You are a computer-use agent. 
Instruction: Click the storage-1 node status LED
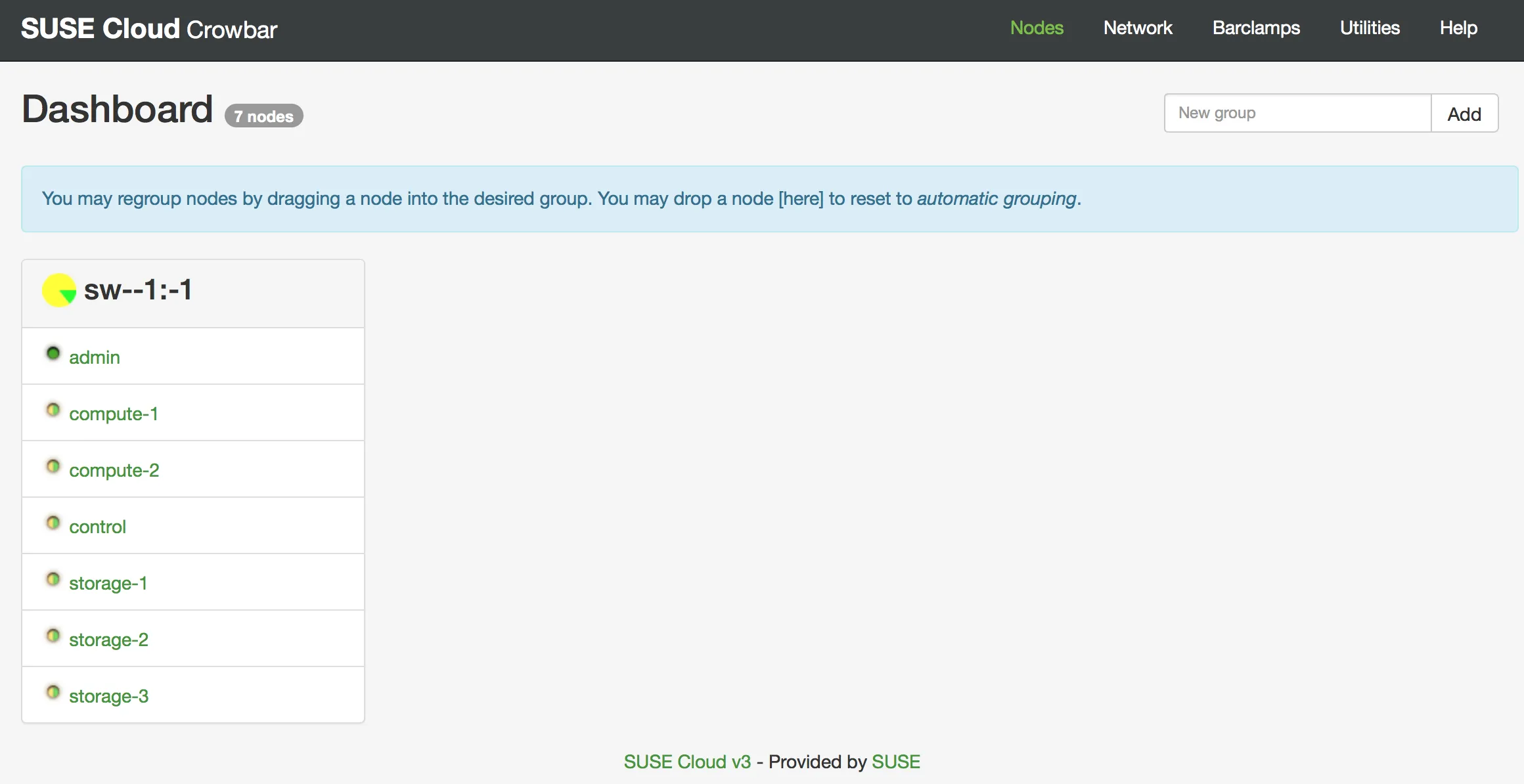(53, 579)
